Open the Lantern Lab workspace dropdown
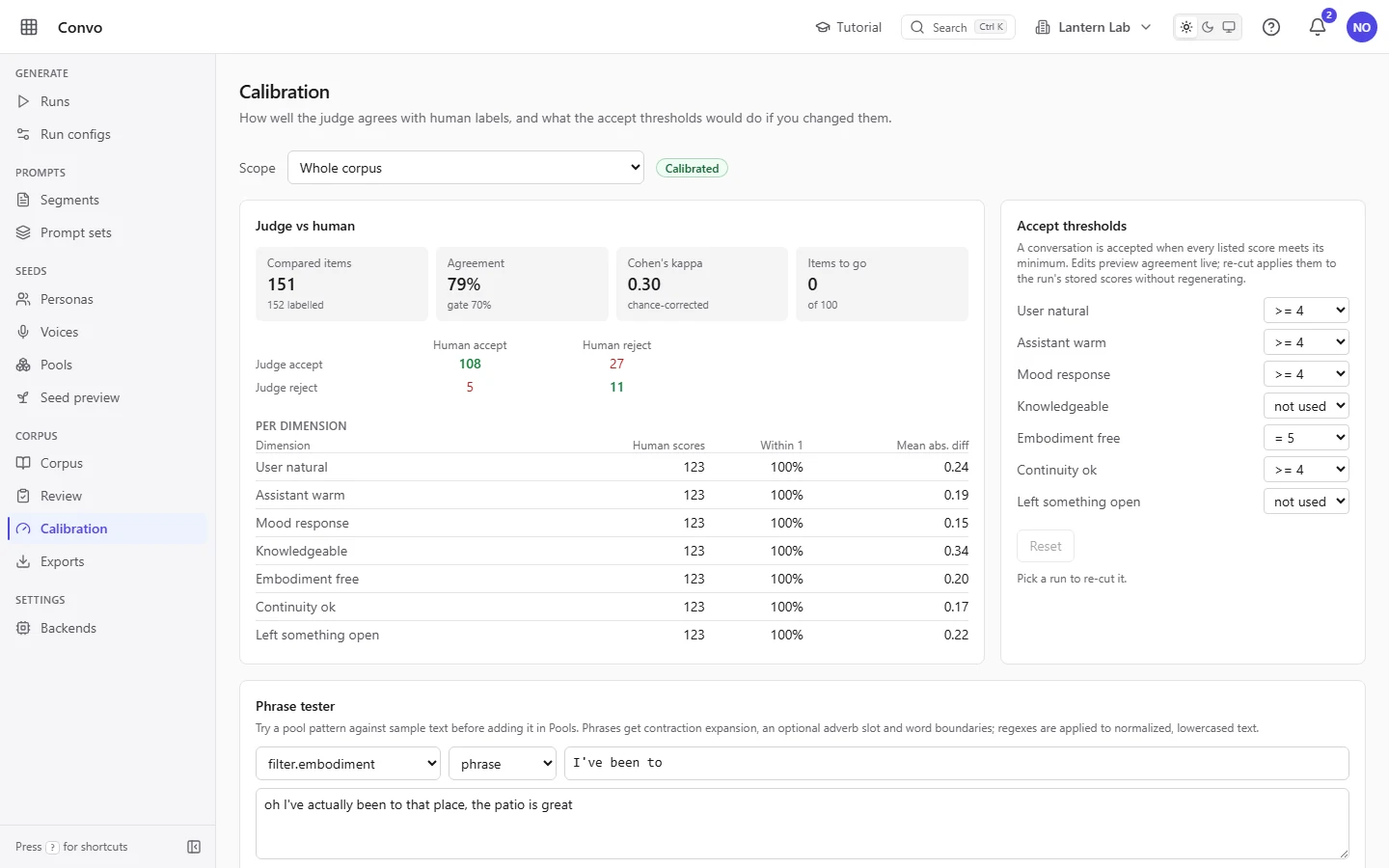 [x=1093, y=27]
